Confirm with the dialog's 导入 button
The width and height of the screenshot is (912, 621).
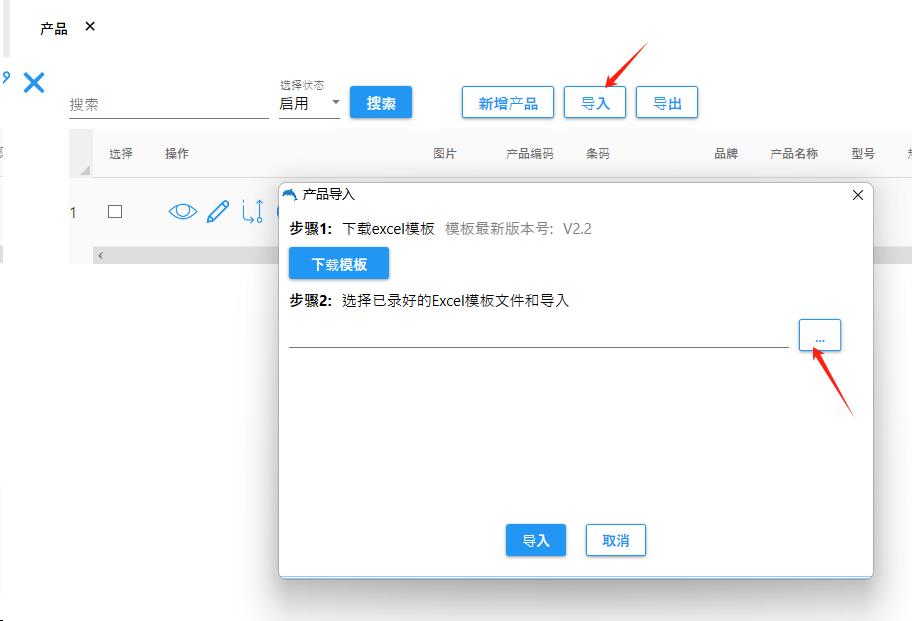pyautogui.click(x=536, y=540)
